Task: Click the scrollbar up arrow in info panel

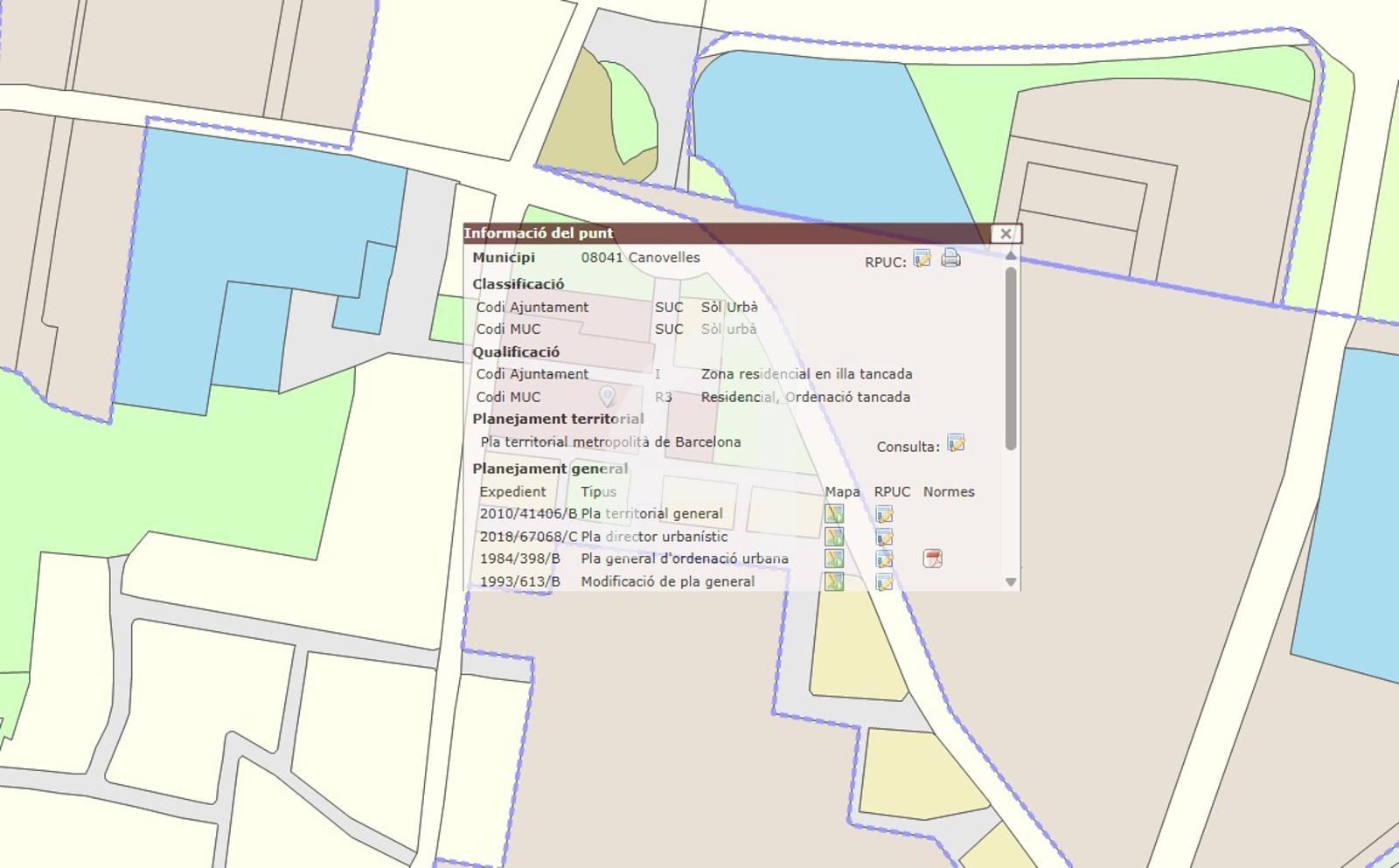Action: (x=1011, y=255)
